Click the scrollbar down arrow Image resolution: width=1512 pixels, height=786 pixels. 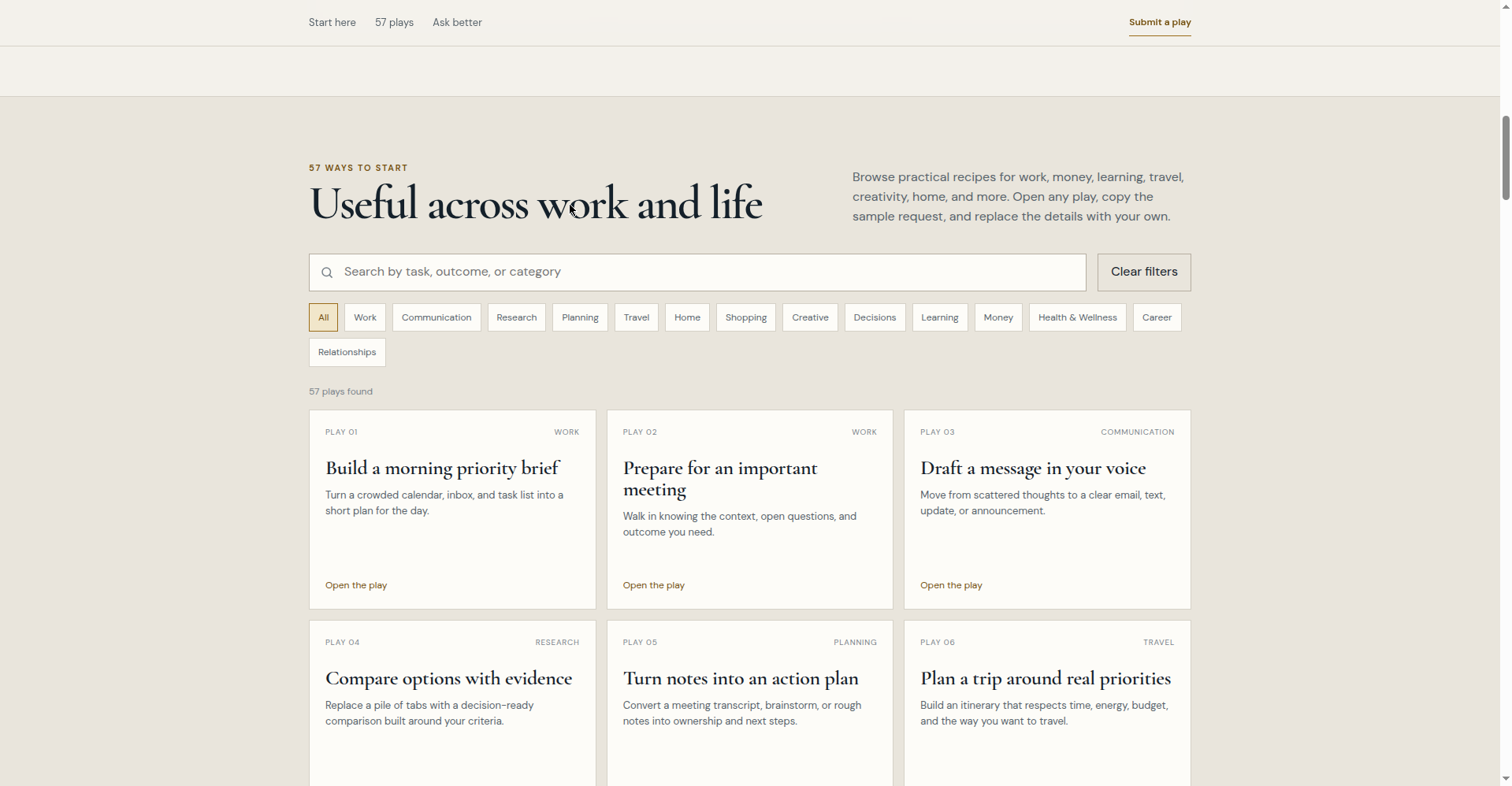point(1506,779)
